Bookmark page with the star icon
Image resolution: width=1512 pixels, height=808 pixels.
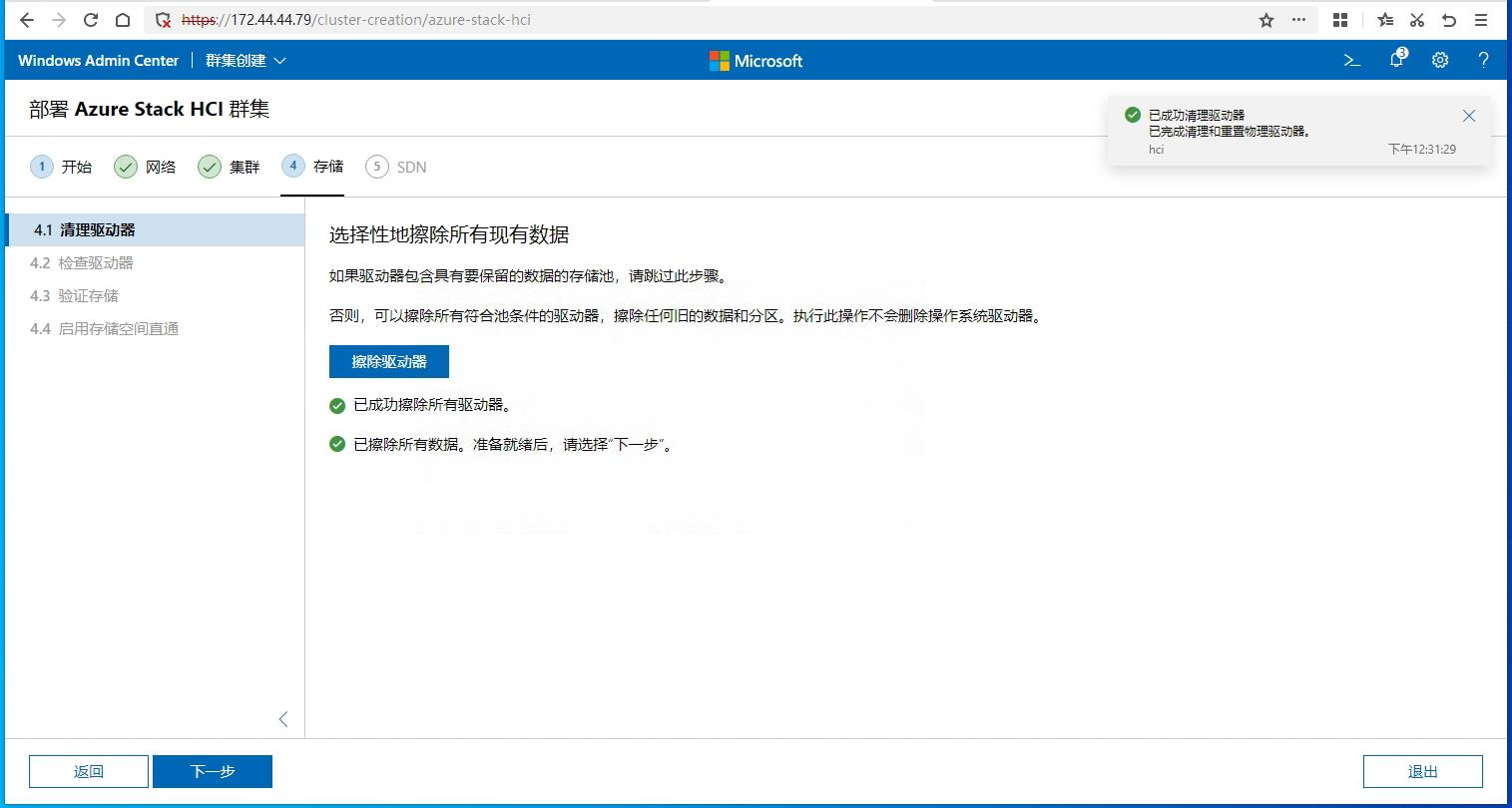click(1266, 20)
